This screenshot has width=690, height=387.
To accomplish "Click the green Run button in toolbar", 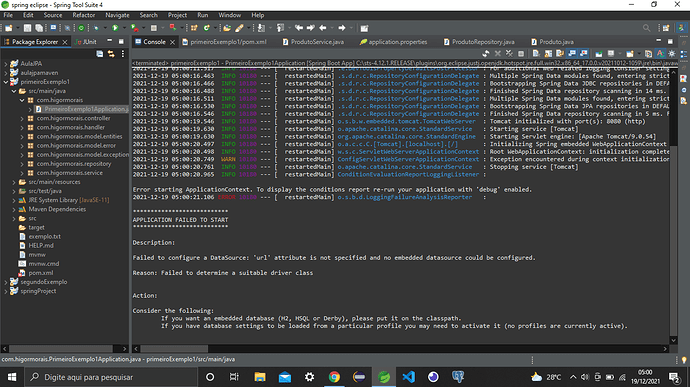I will click(x=115, y=28).
